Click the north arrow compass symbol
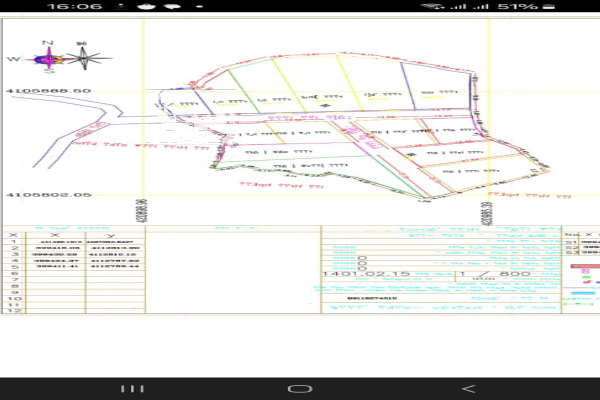 (x=50, y=58)
